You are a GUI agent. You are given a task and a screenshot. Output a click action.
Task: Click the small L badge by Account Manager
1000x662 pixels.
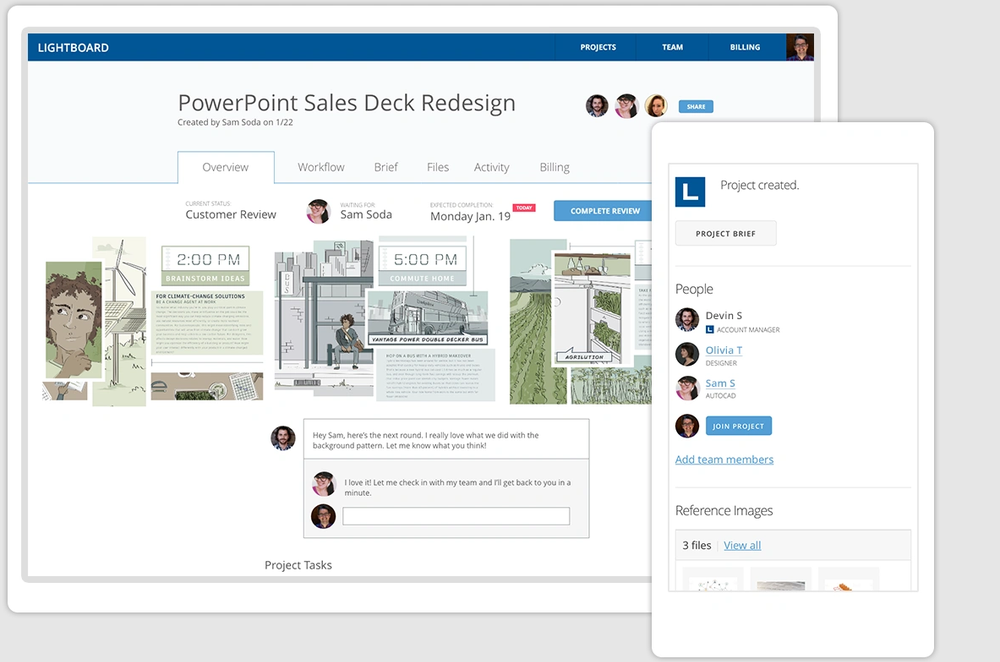point(710,330)
